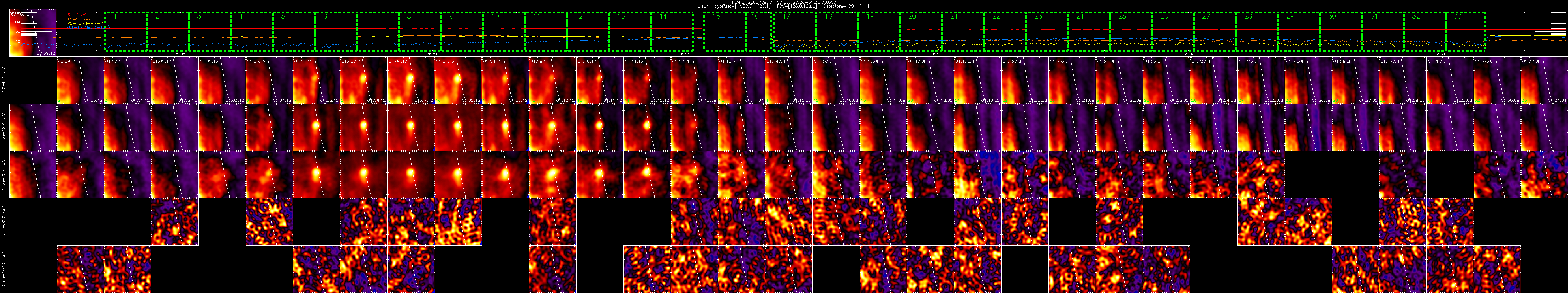Click the 3.0-6.0 keV row label

tap(4, 80)
